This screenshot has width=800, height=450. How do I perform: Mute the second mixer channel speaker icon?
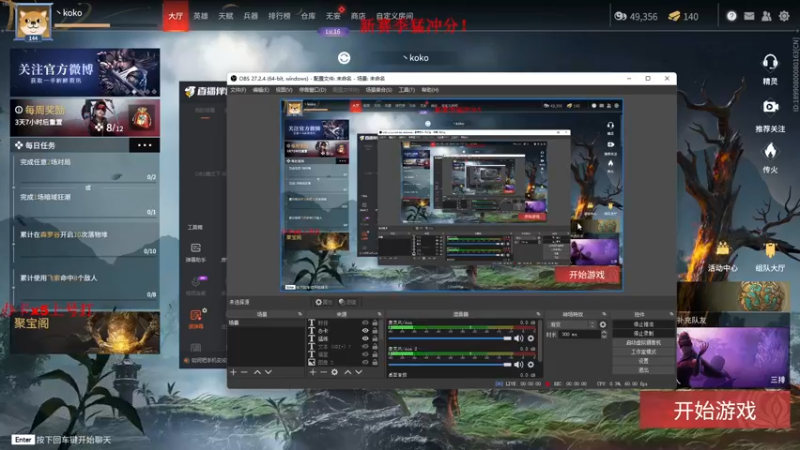(519, 364)
